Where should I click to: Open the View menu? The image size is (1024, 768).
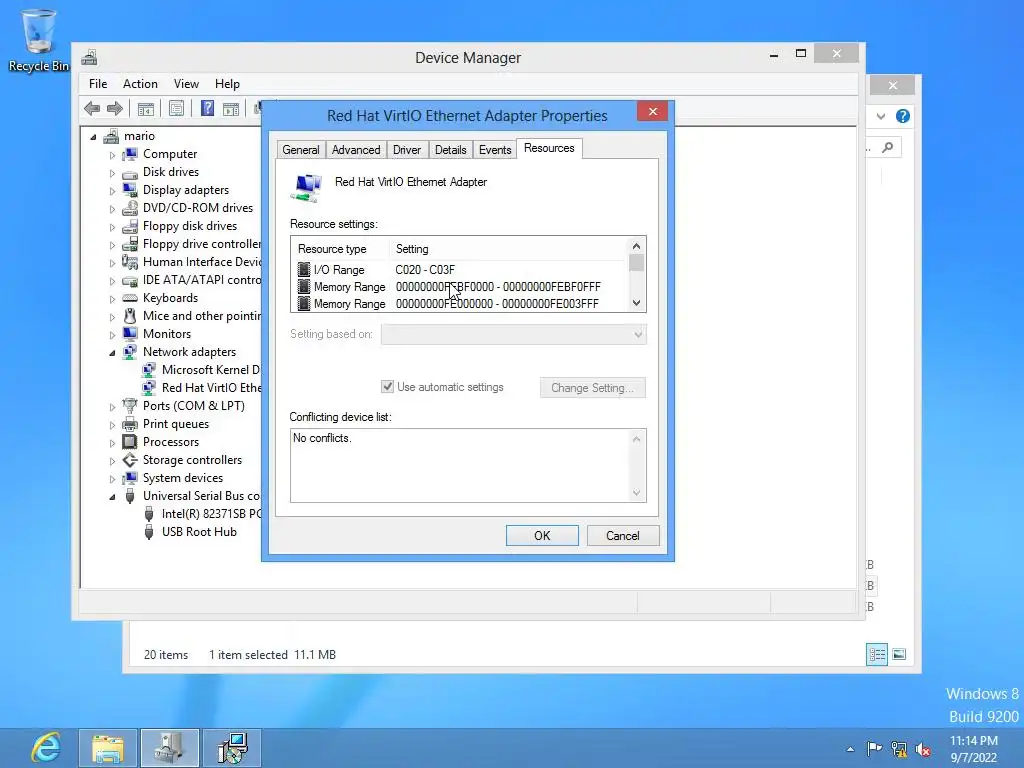186,84
